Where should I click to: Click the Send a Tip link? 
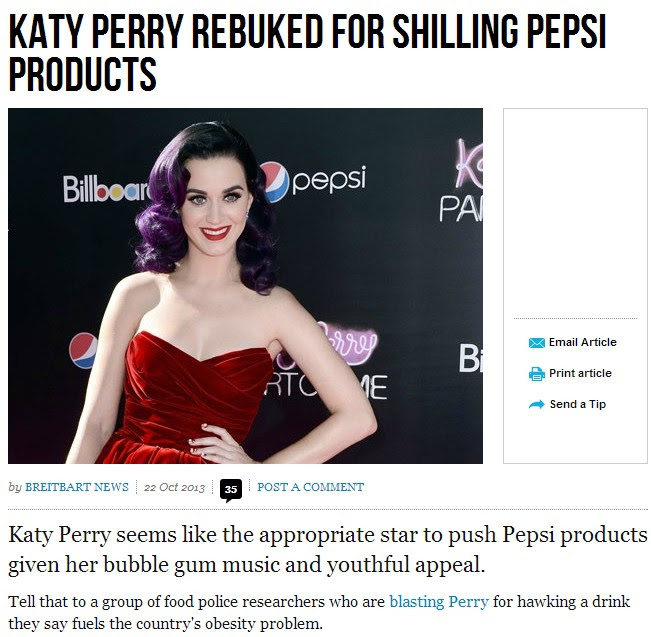(x=578, y=404)
